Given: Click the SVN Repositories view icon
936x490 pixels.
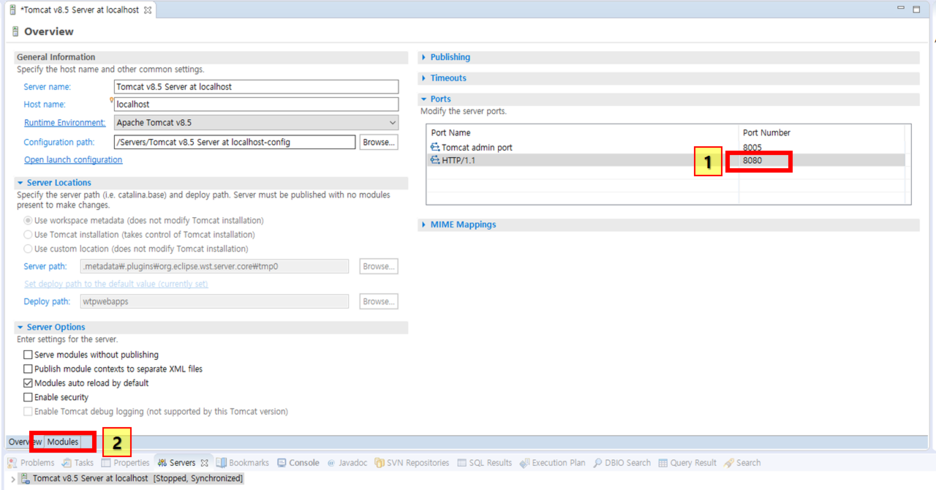Looking at the screenshot, I should 379,463.
